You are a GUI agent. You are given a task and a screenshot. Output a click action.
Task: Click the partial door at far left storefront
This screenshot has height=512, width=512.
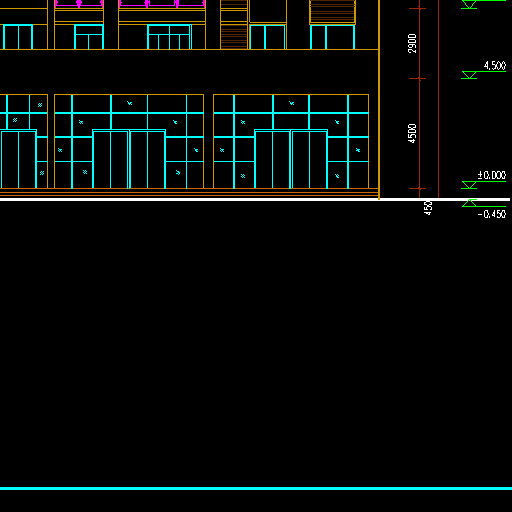[x=18, y=159]
